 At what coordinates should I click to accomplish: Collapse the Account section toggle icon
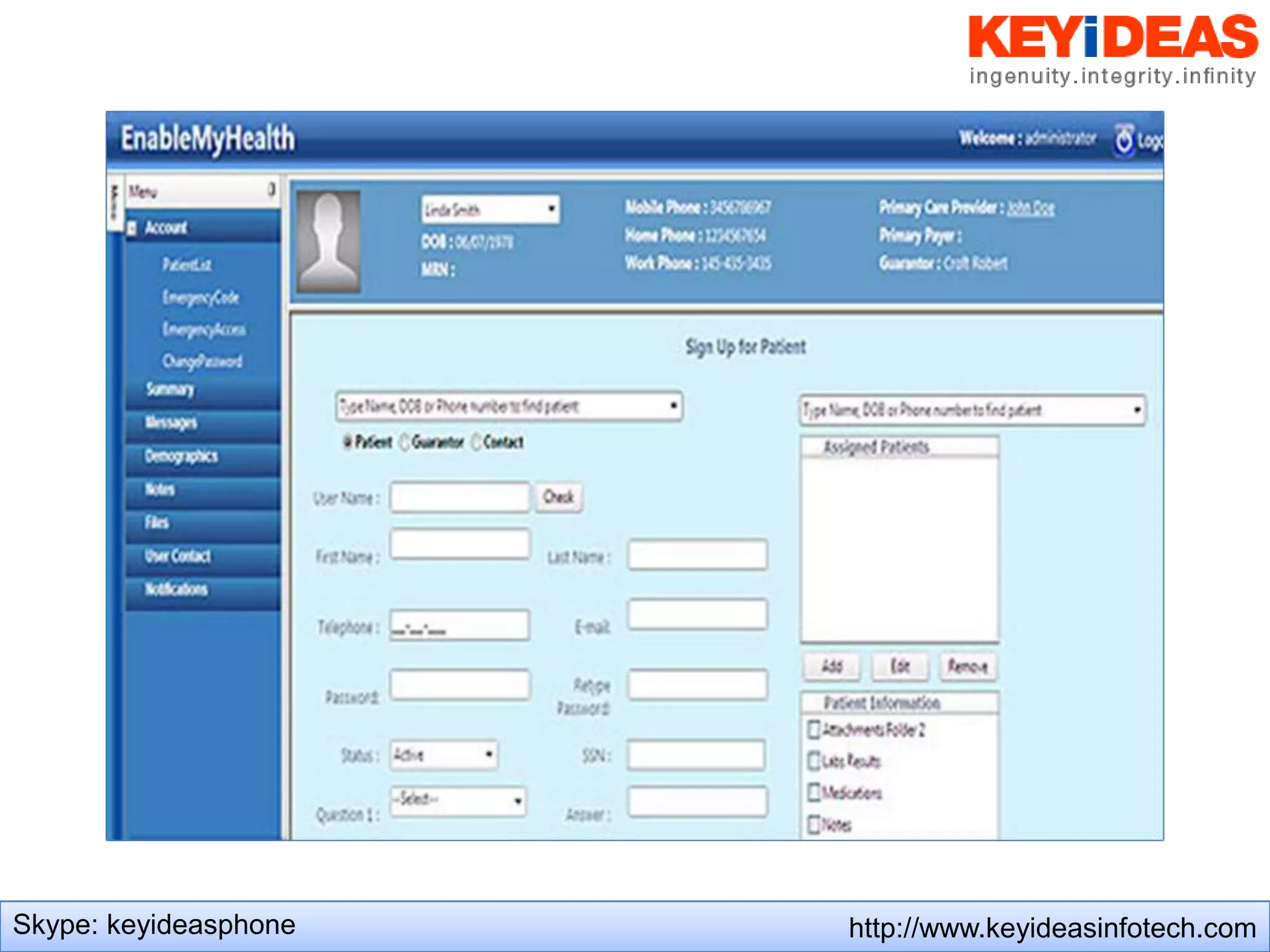[132, 229]
